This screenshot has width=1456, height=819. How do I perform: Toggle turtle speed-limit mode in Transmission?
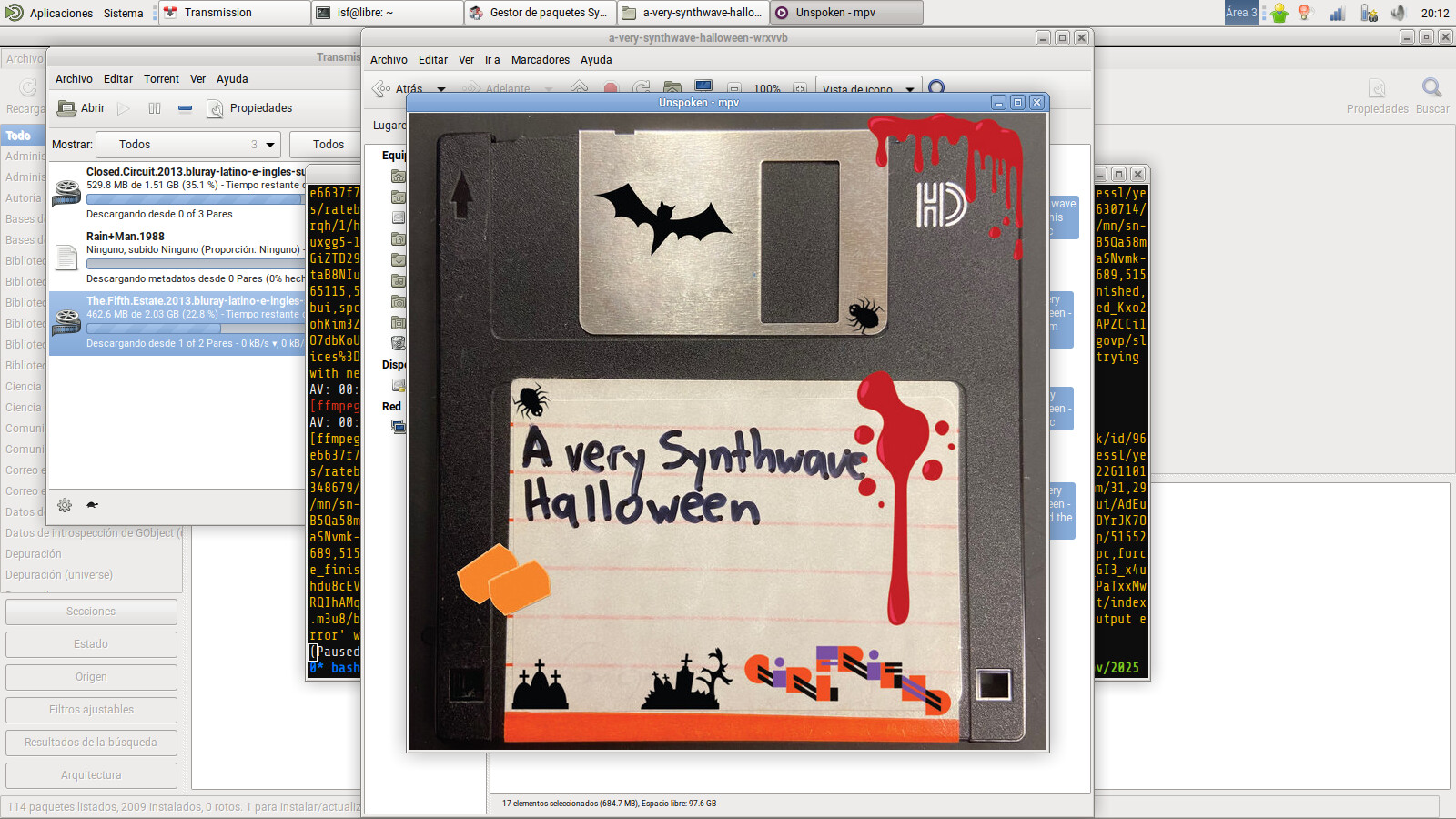pos(92,505)
